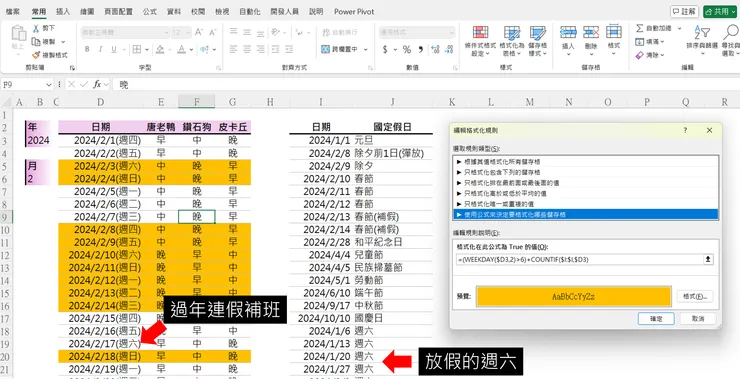
Task: Click the Clear (清除) eraser icon
Action: (639, 55)
